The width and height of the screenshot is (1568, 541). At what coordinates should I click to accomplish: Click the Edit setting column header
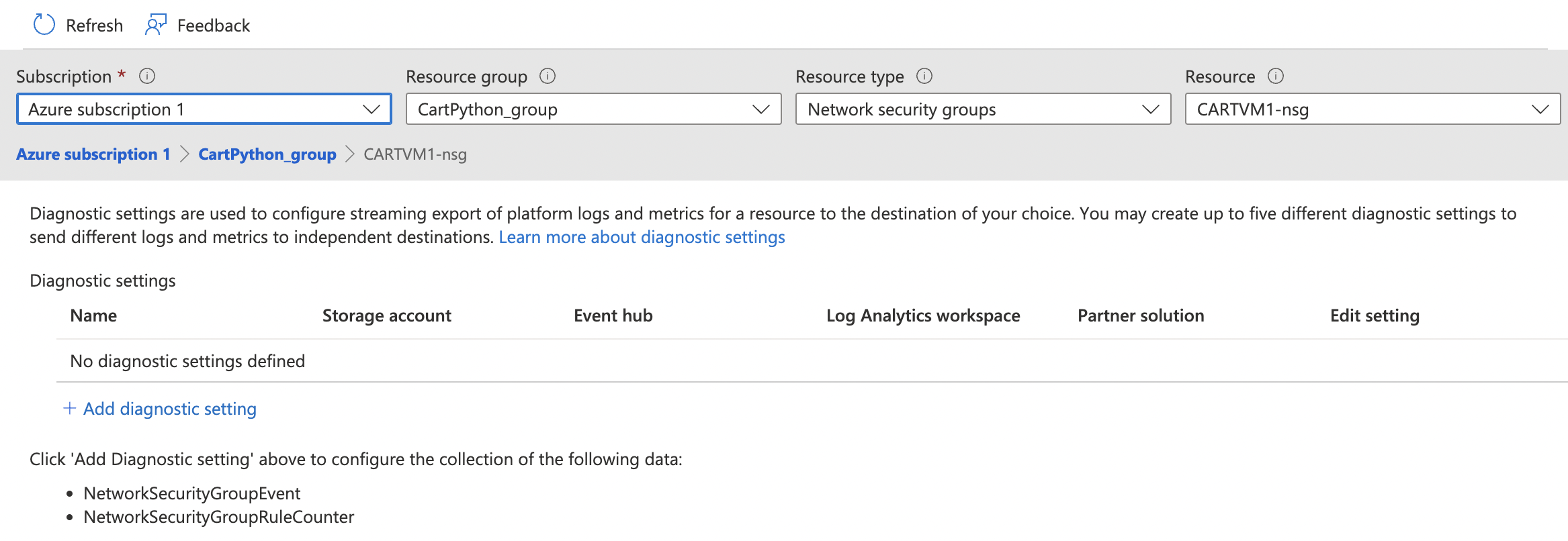click(x=1375, y=315)
